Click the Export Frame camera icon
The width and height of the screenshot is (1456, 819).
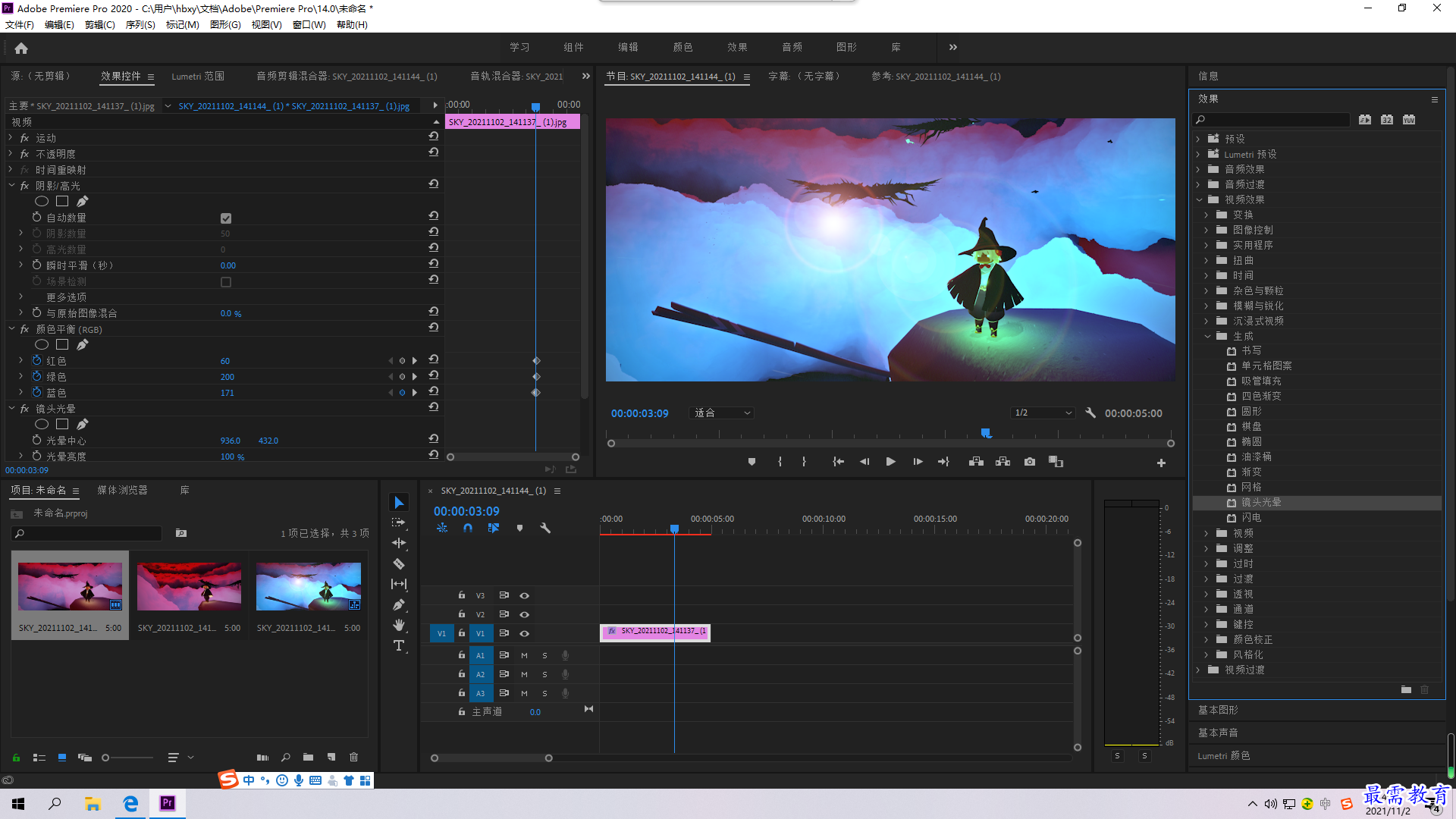click(x=1030, y=462)
